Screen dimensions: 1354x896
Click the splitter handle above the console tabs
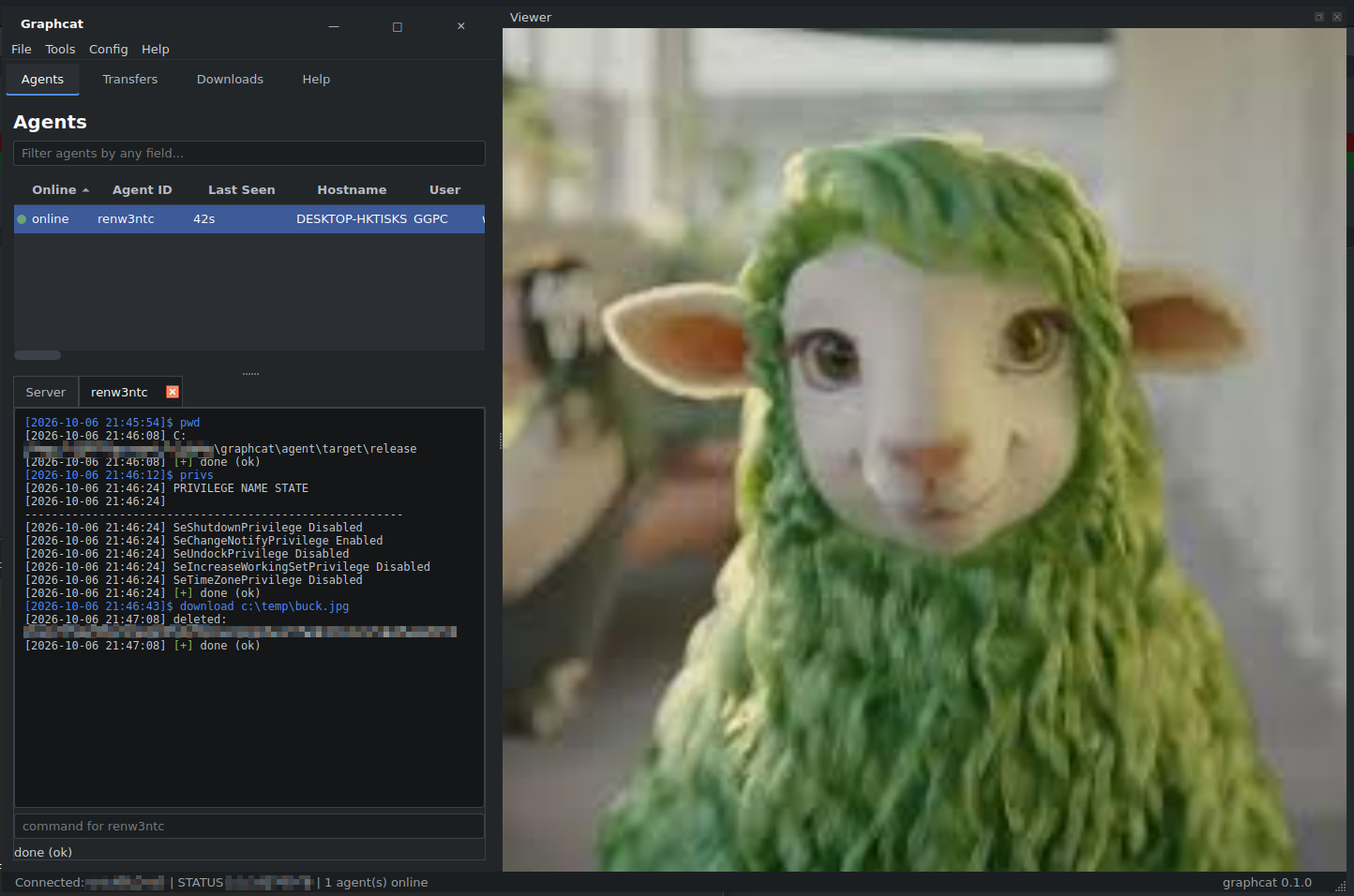(x=250, y=374)
